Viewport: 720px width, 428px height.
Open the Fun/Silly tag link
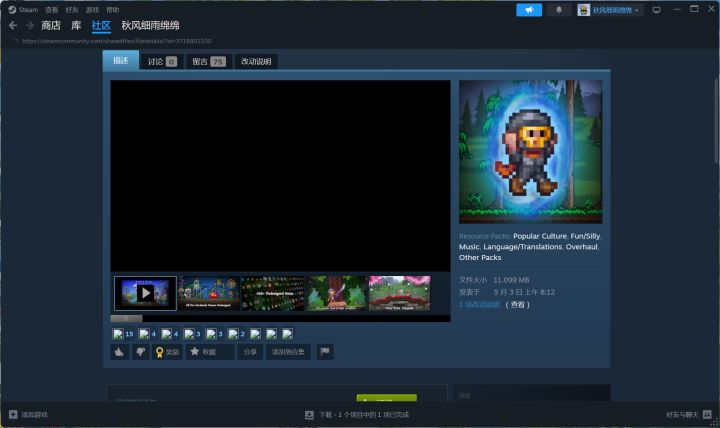coord(585,236)
